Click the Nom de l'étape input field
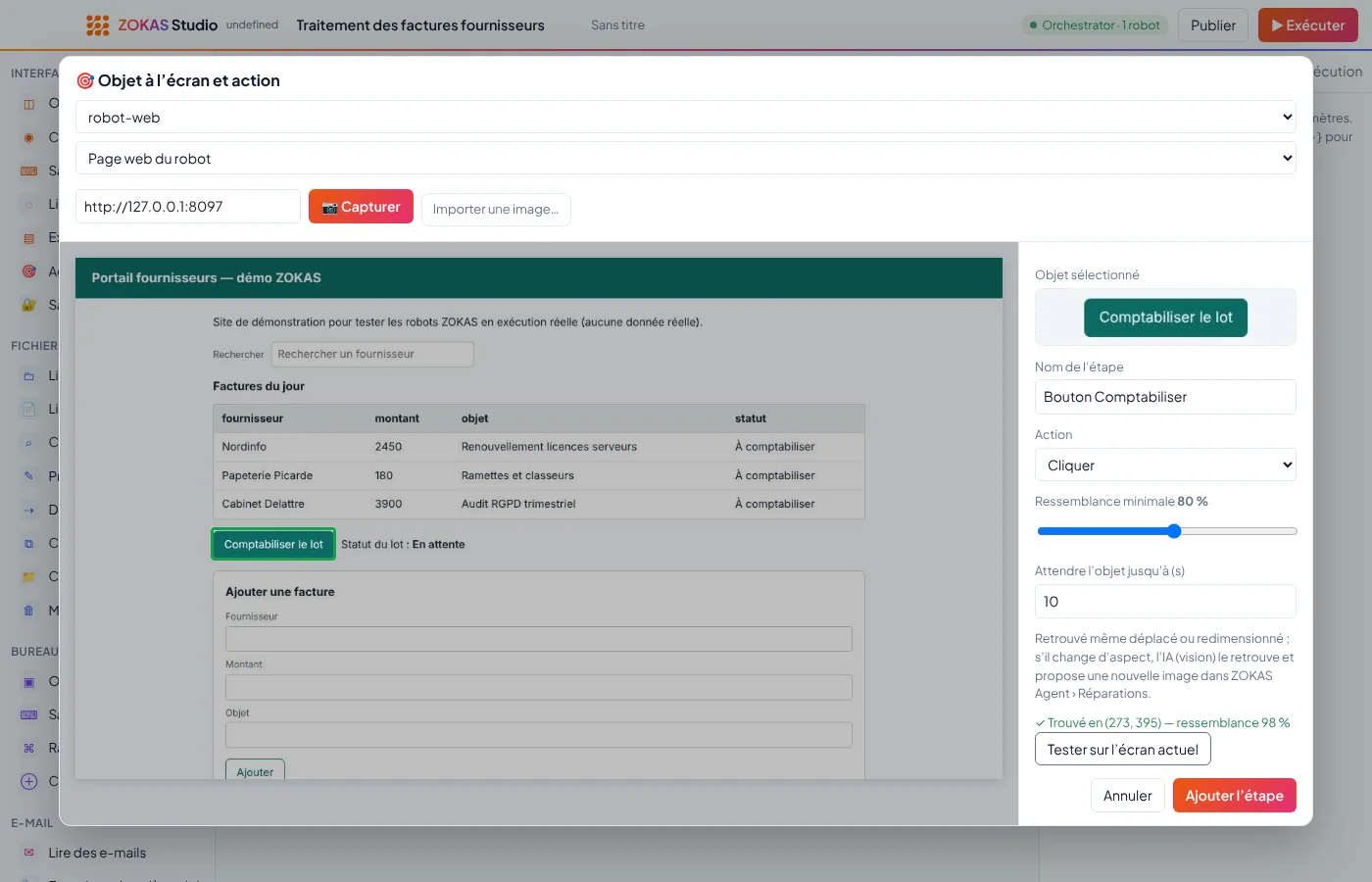This screenshot has width=1372, height=882. click(1165, 397)
